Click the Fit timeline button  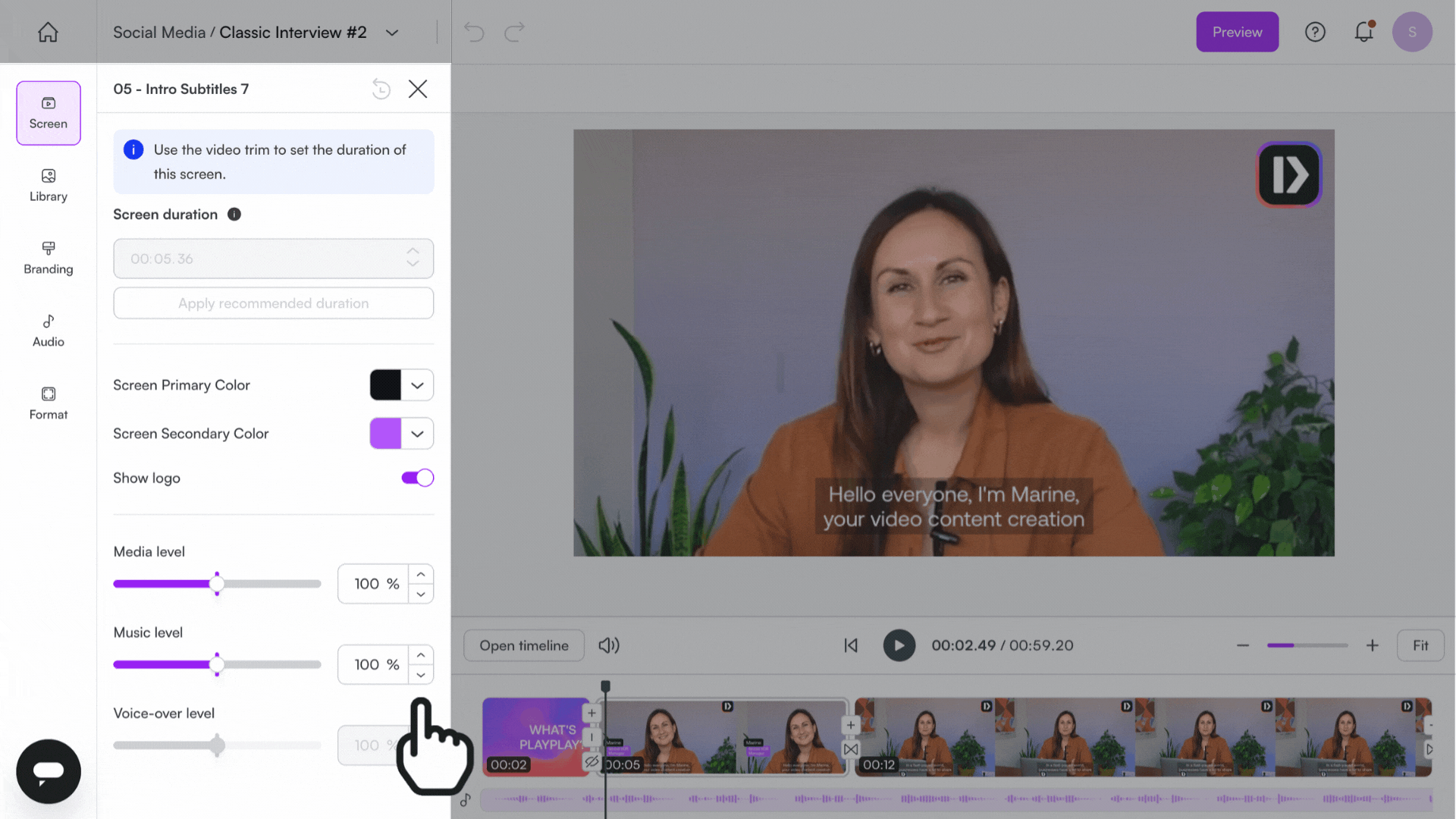point(1420,645)
